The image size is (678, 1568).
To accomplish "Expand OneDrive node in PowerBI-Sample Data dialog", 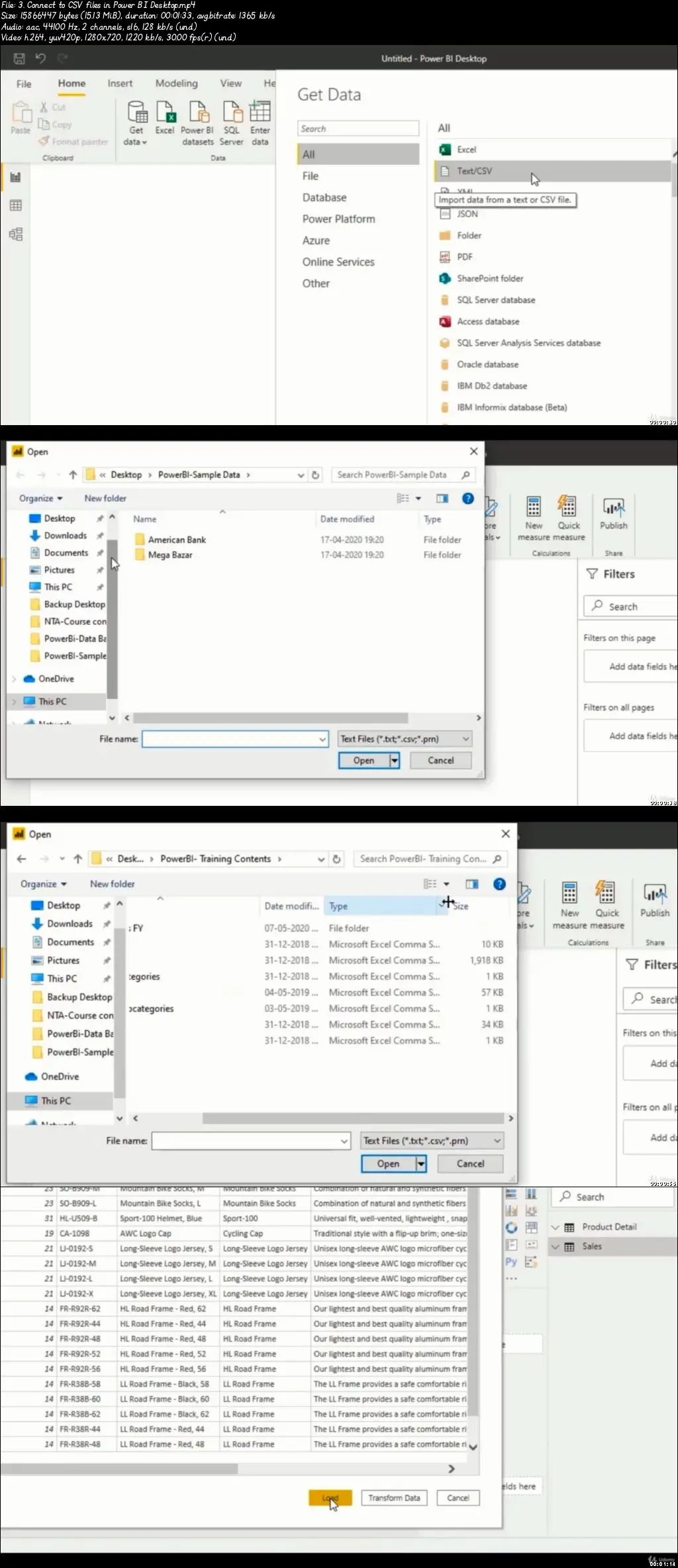I will click(14, 679).
